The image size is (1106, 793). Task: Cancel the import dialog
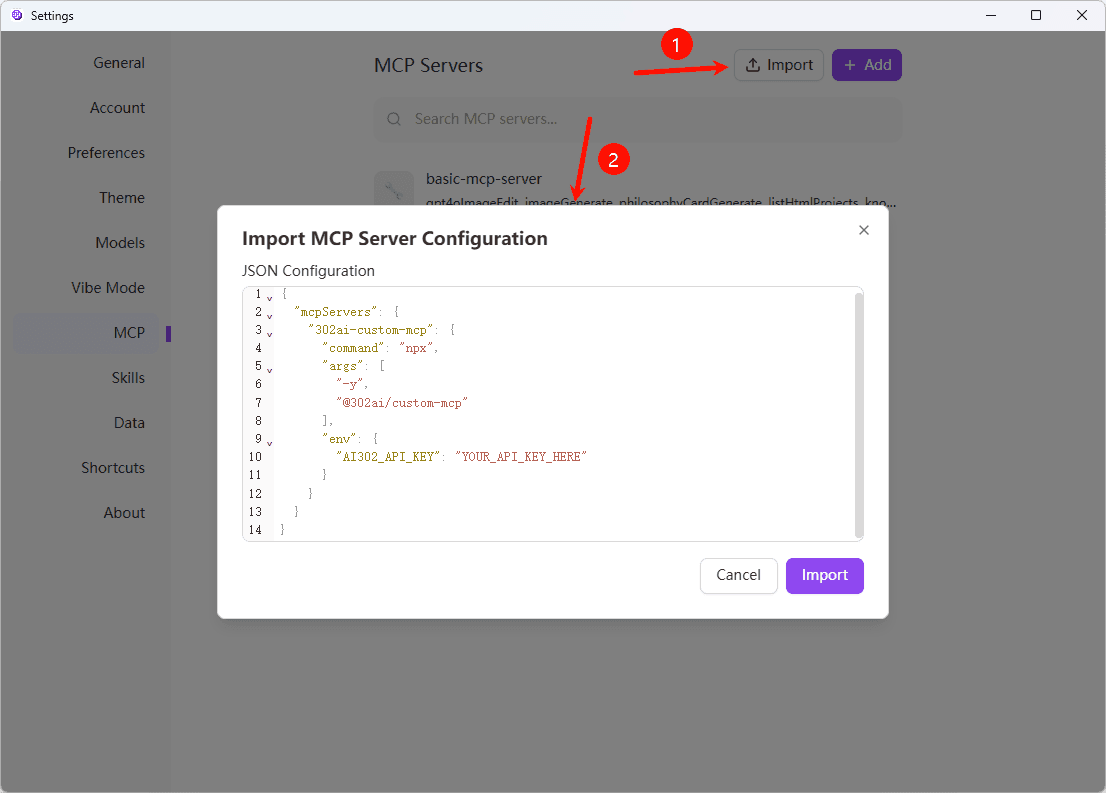[738, 575]
